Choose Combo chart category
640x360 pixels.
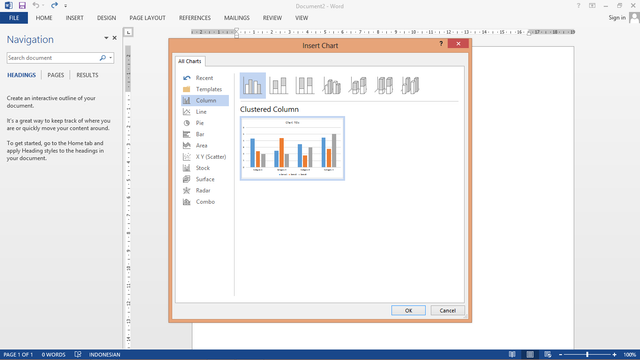pos(204,202)
